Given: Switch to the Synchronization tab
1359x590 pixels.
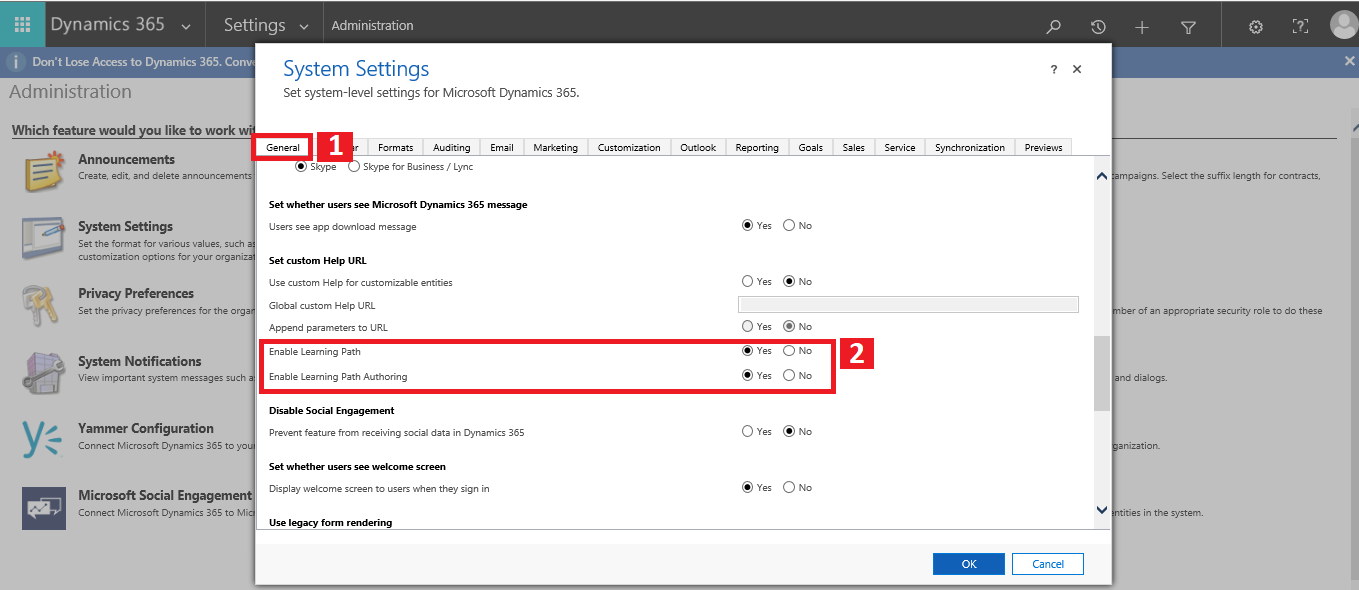Looking at the screenshot, I should pos(970,147).
